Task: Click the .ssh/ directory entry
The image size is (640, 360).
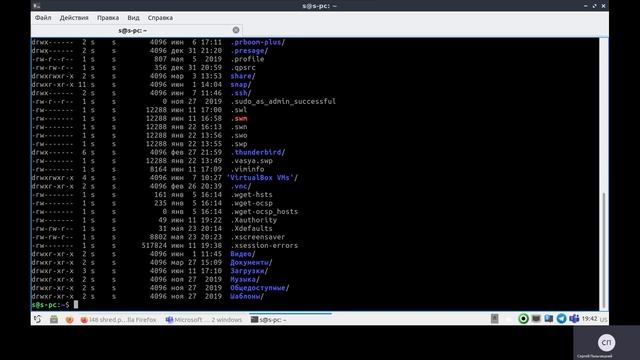Action: [x=240, y=93]
